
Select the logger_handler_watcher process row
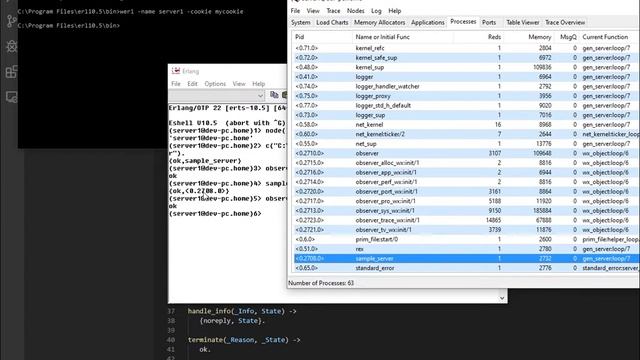466,87
